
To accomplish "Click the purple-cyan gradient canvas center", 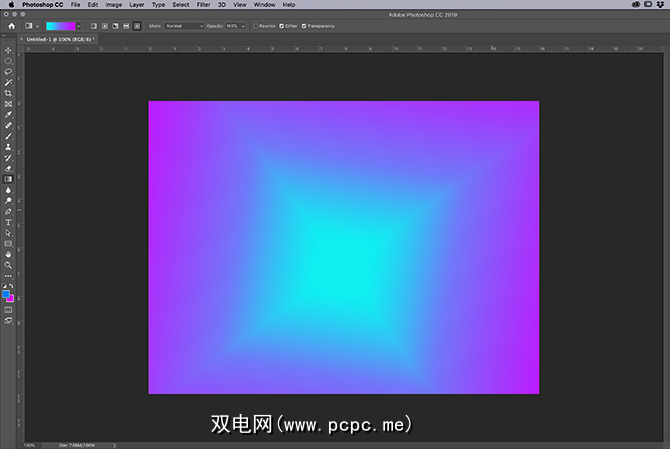I will click(343, 247).
